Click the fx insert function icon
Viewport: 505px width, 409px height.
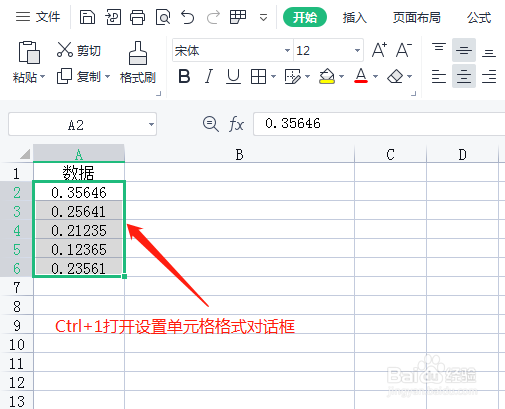236,124
